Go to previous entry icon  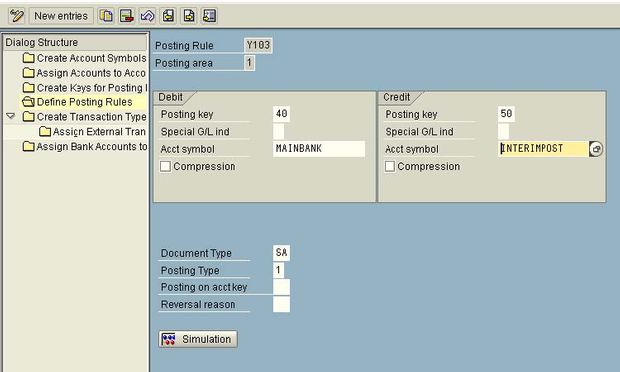pyautogui.click(x=168, y=16)
